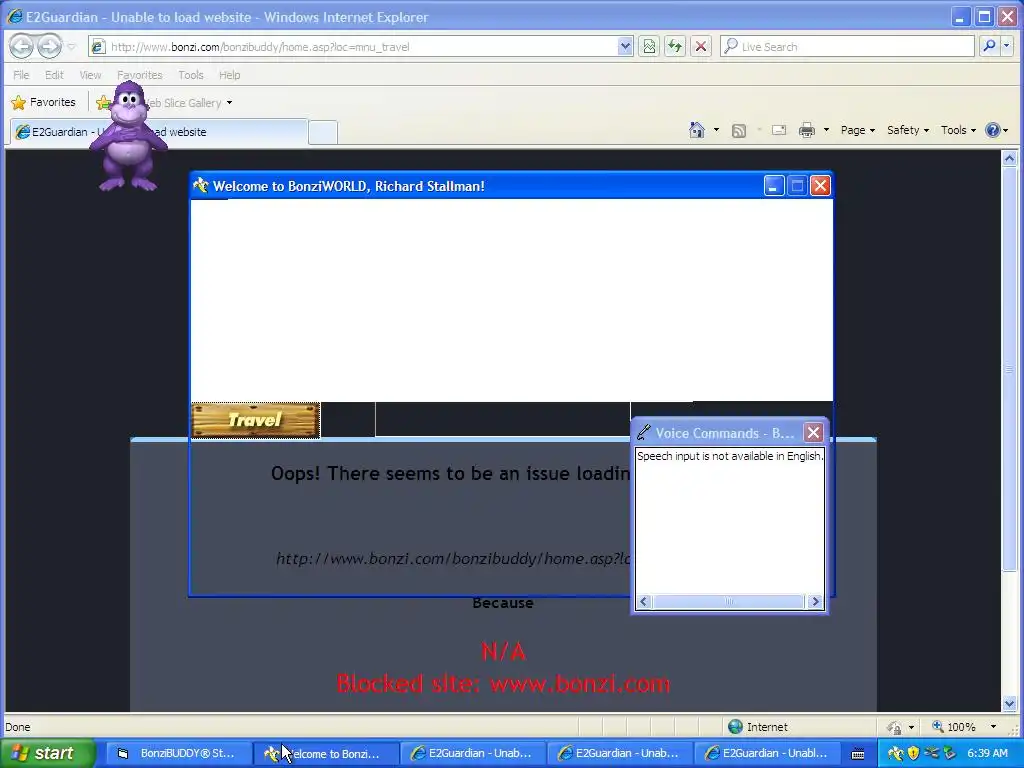Click Voice Commands scroll left arrow
The width and height of the screenshot is (1024, 768).
point(643,601)
